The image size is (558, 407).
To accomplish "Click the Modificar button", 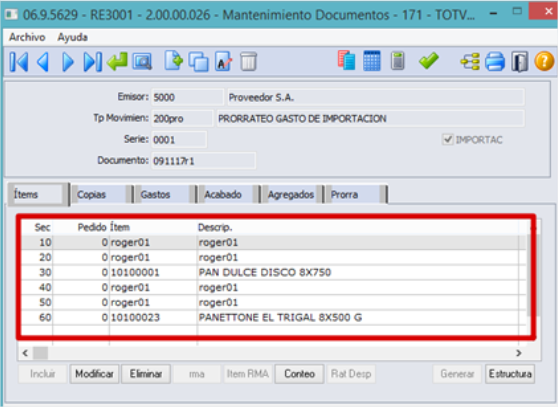I will point(94,374).
